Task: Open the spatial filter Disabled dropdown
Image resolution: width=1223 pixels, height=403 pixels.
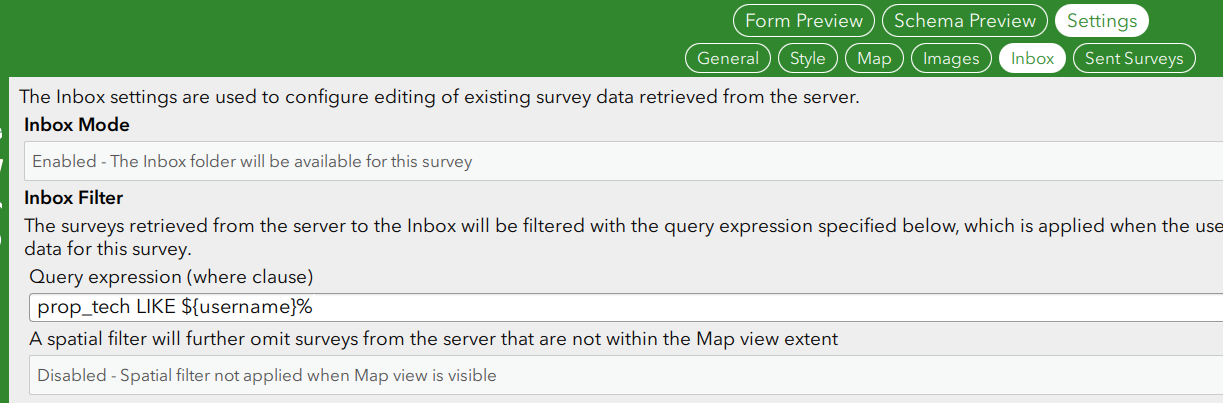Action: pos(620,376)
